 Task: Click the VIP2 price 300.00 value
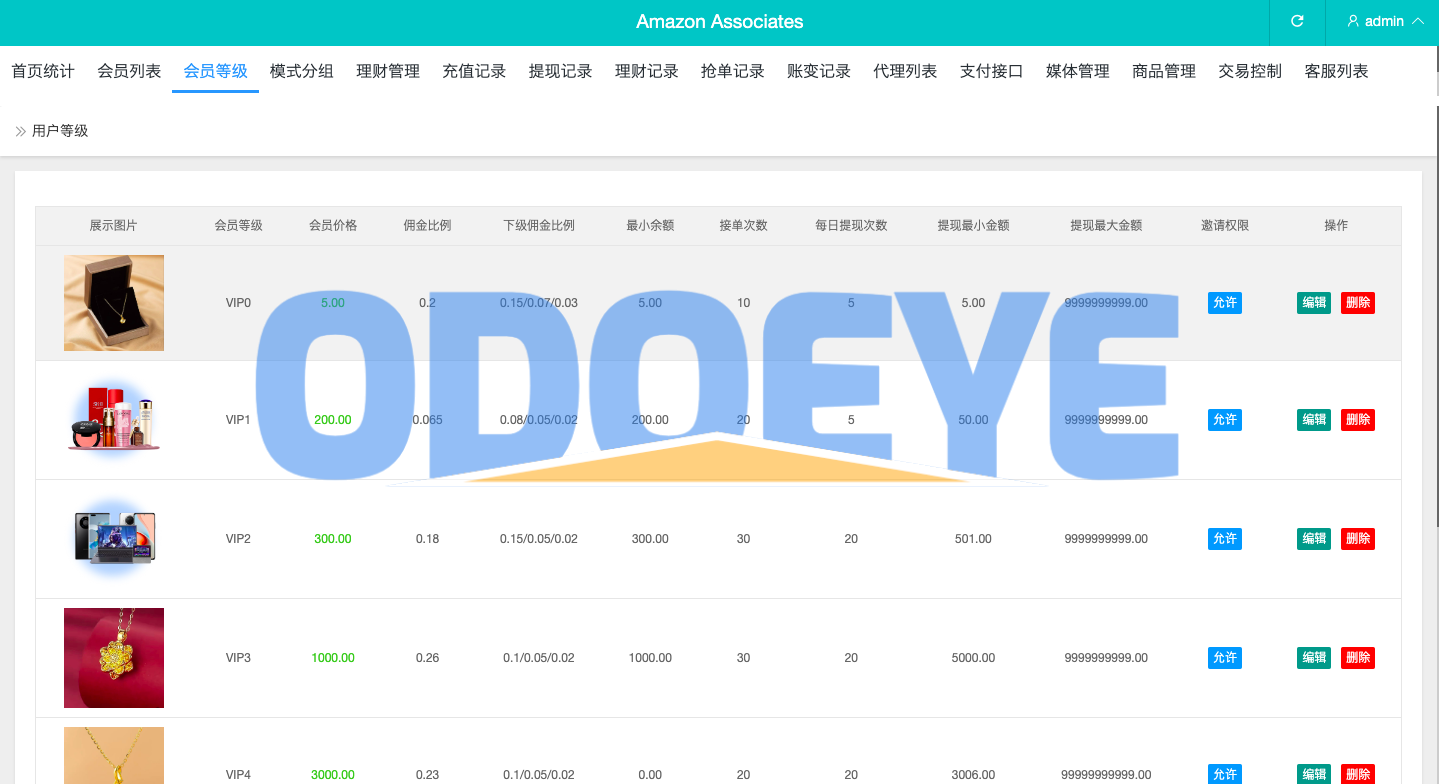tap(332, 539)
